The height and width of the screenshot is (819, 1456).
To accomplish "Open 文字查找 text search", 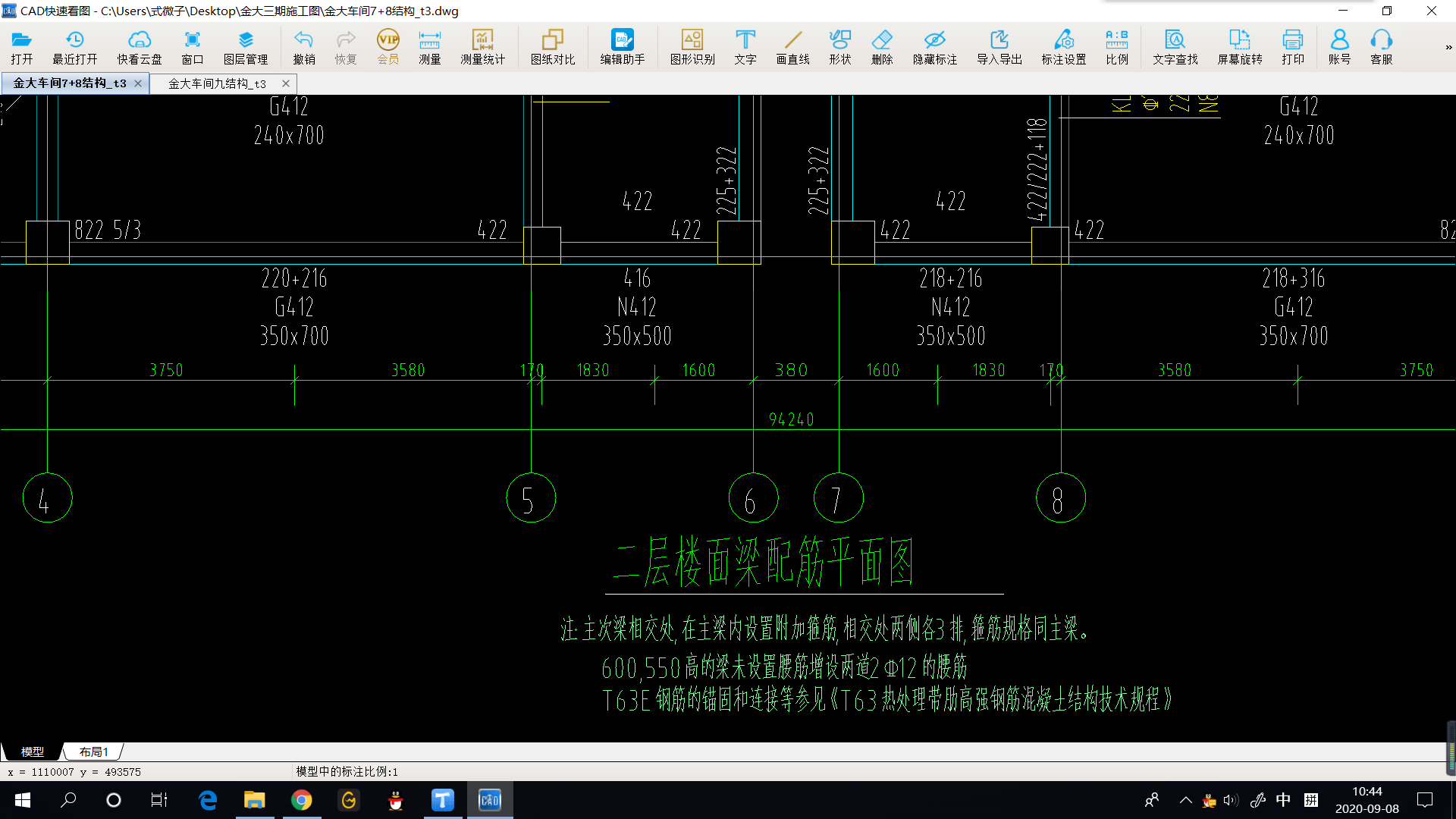I will click(1173, 45).
